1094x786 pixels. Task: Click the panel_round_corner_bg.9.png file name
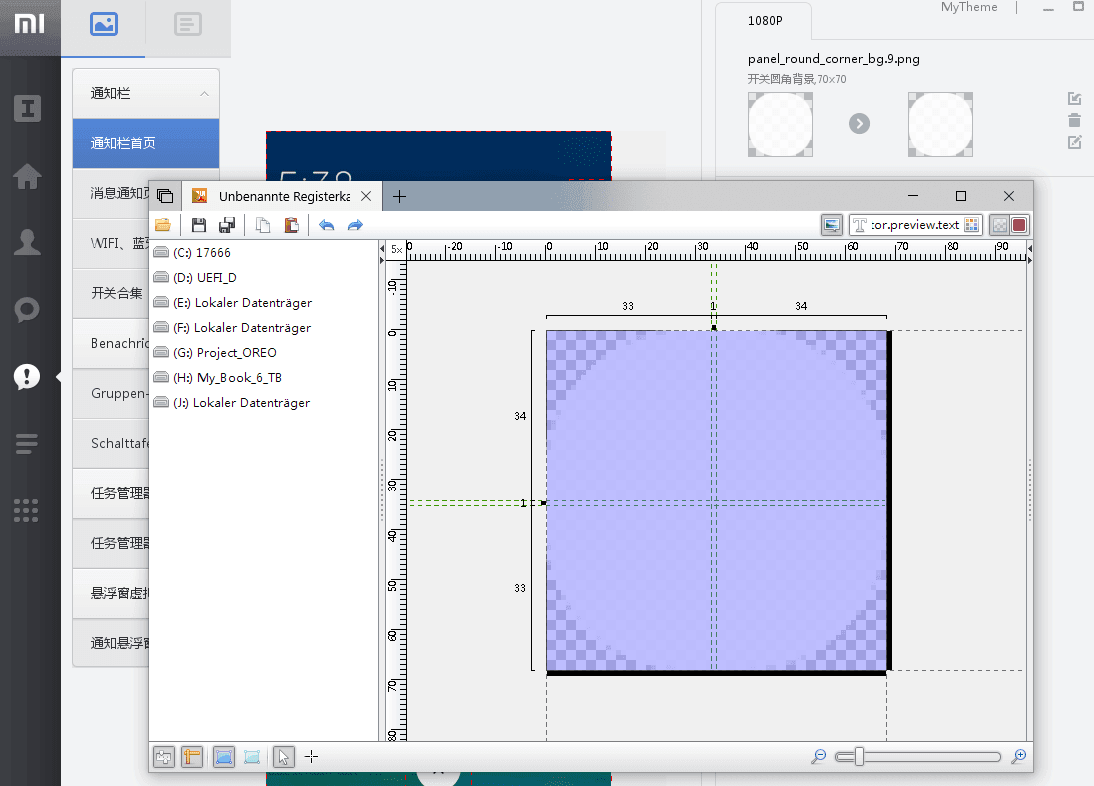tap(834, 59)
